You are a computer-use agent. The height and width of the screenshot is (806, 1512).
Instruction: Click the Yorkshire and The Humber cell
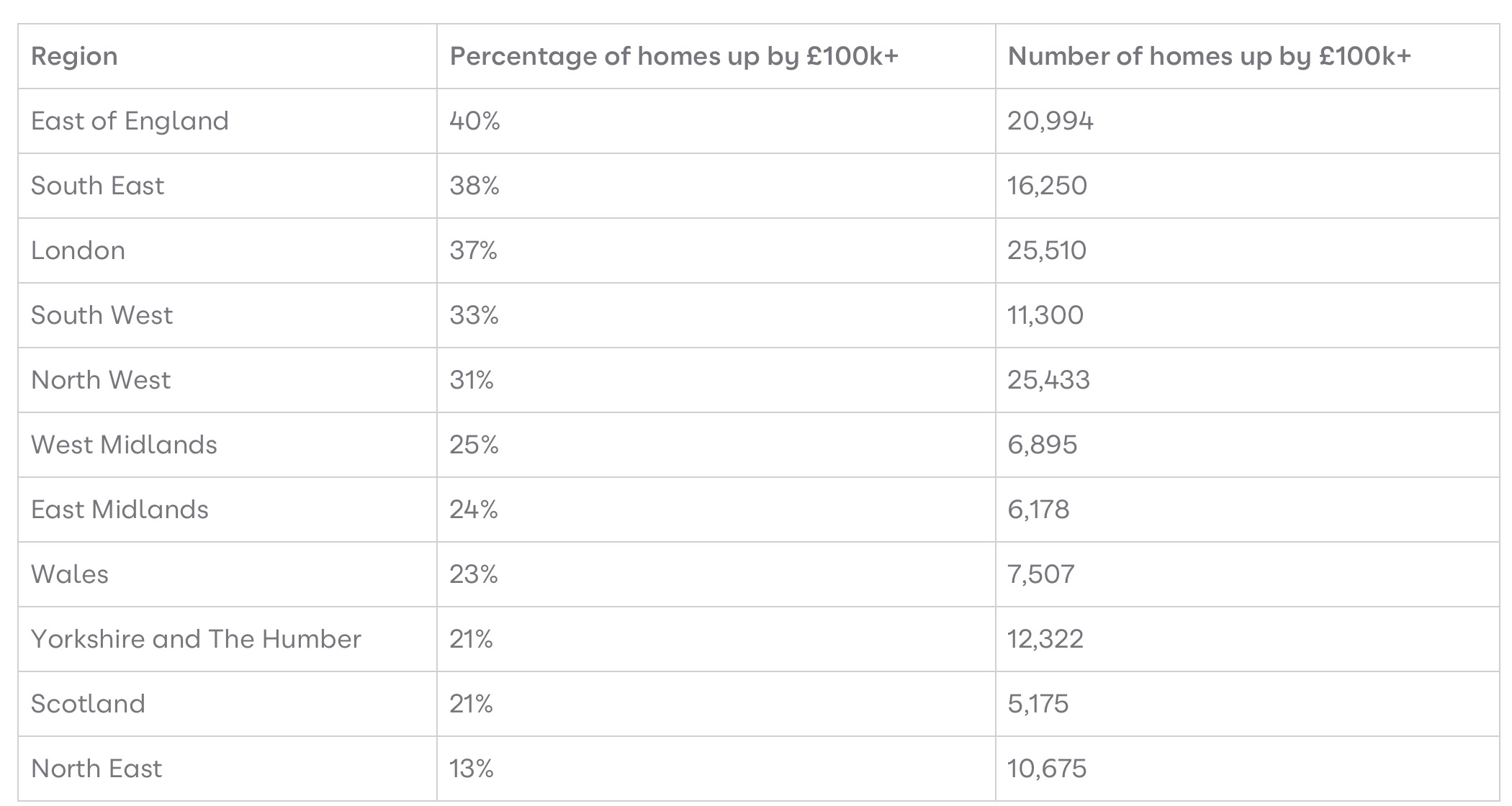[196, 639]
